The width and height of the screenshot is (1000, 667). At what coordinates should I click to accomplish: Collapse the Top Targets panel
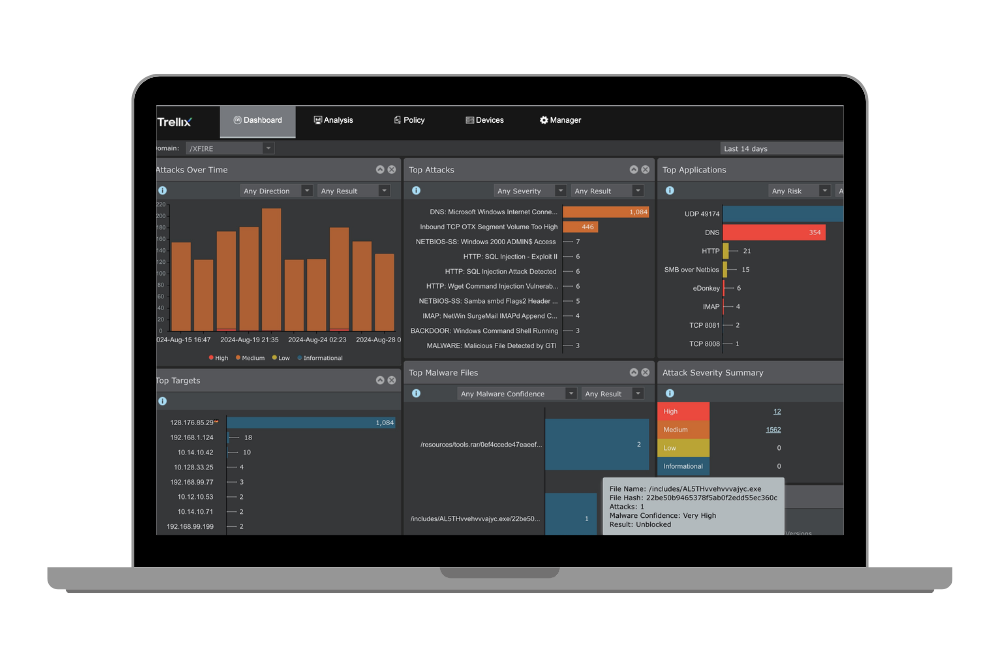pyautogui.click(x=380, y=380)
